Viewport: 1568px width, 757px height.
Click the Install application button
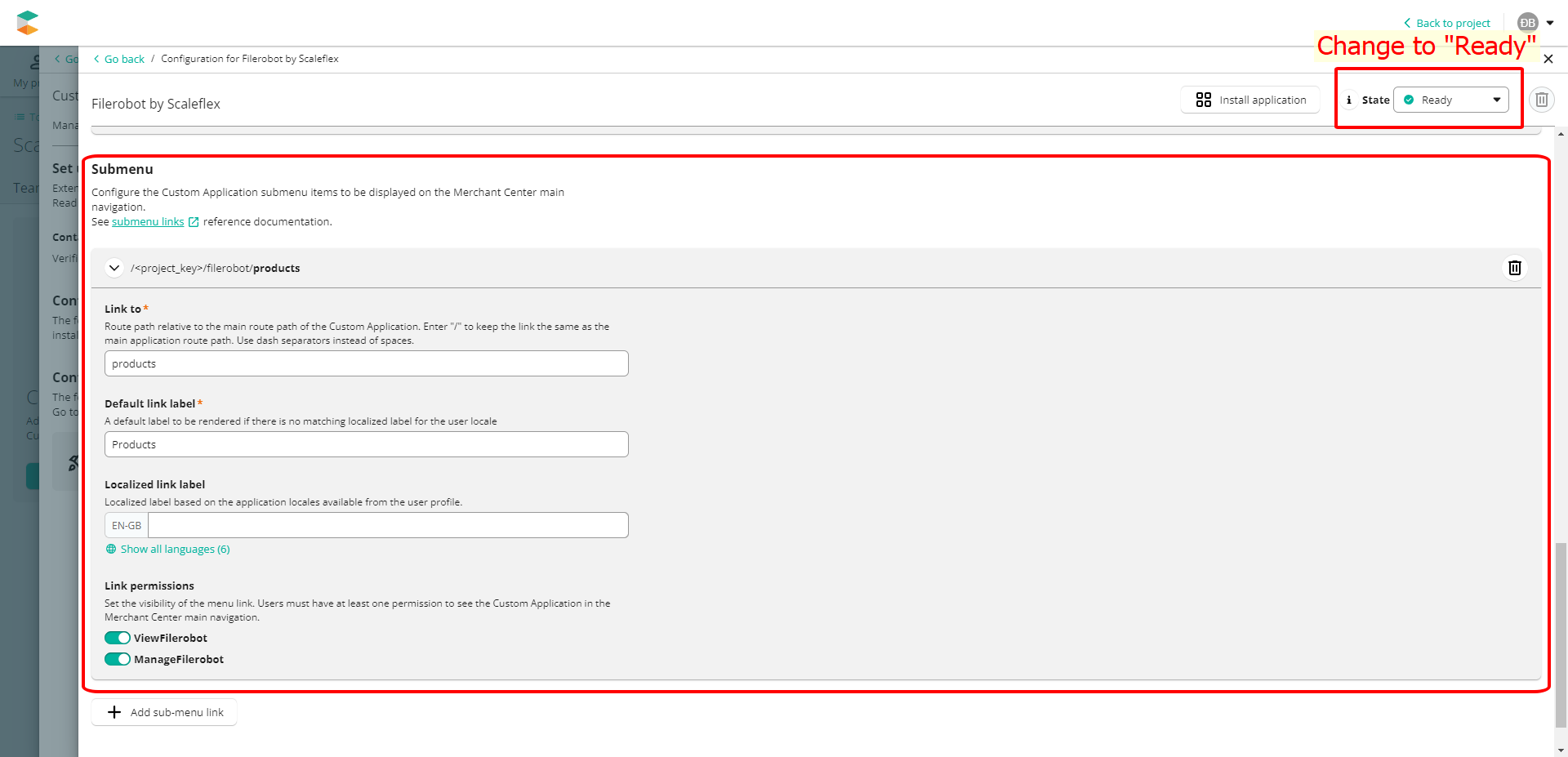1250,100
